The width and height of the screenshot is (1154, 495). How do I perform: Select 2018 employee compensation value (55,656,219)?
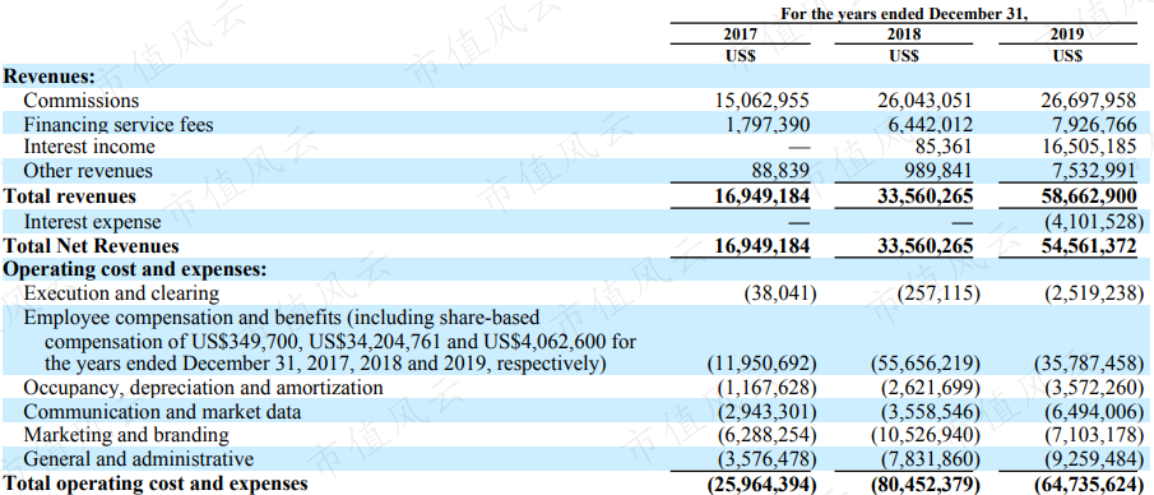pyautogui.click(x=925, y=364)
